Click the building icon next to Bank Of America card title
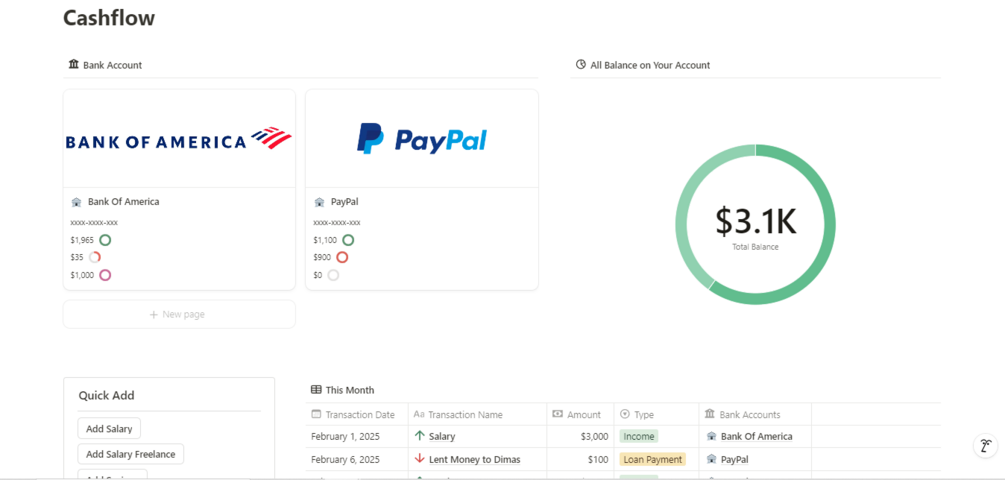 coord(77,202)
